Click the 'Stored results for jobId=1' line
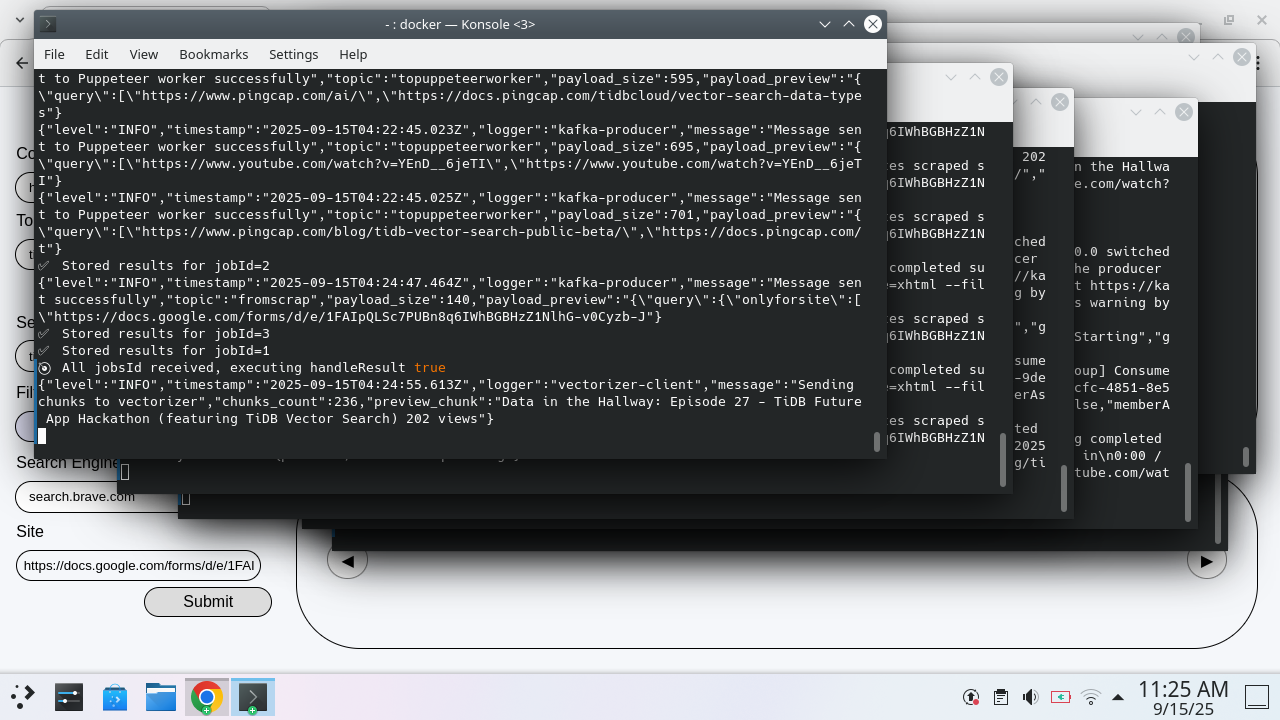Screen dimensions: 1280x720 [154, 351]
